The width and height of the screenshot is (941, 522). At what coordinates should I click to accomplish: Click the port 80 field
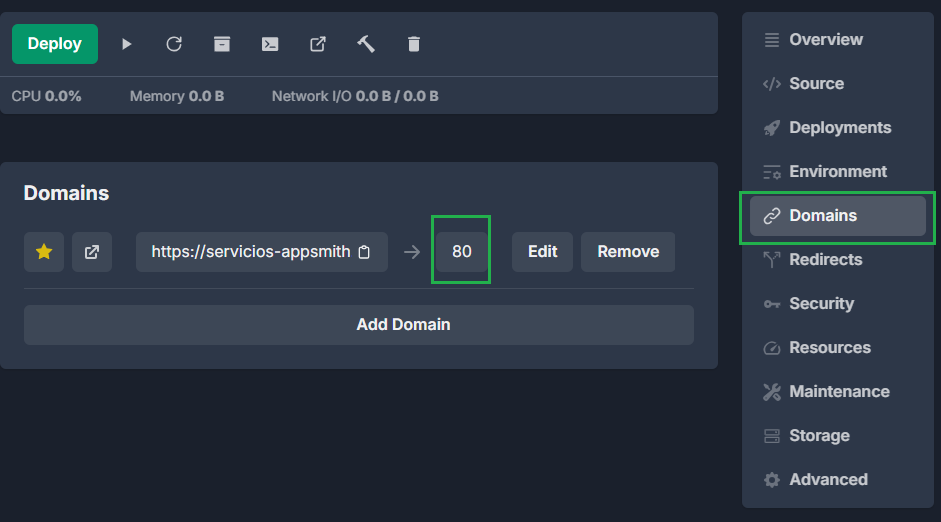pyautogui.click(x=461, y=252)
